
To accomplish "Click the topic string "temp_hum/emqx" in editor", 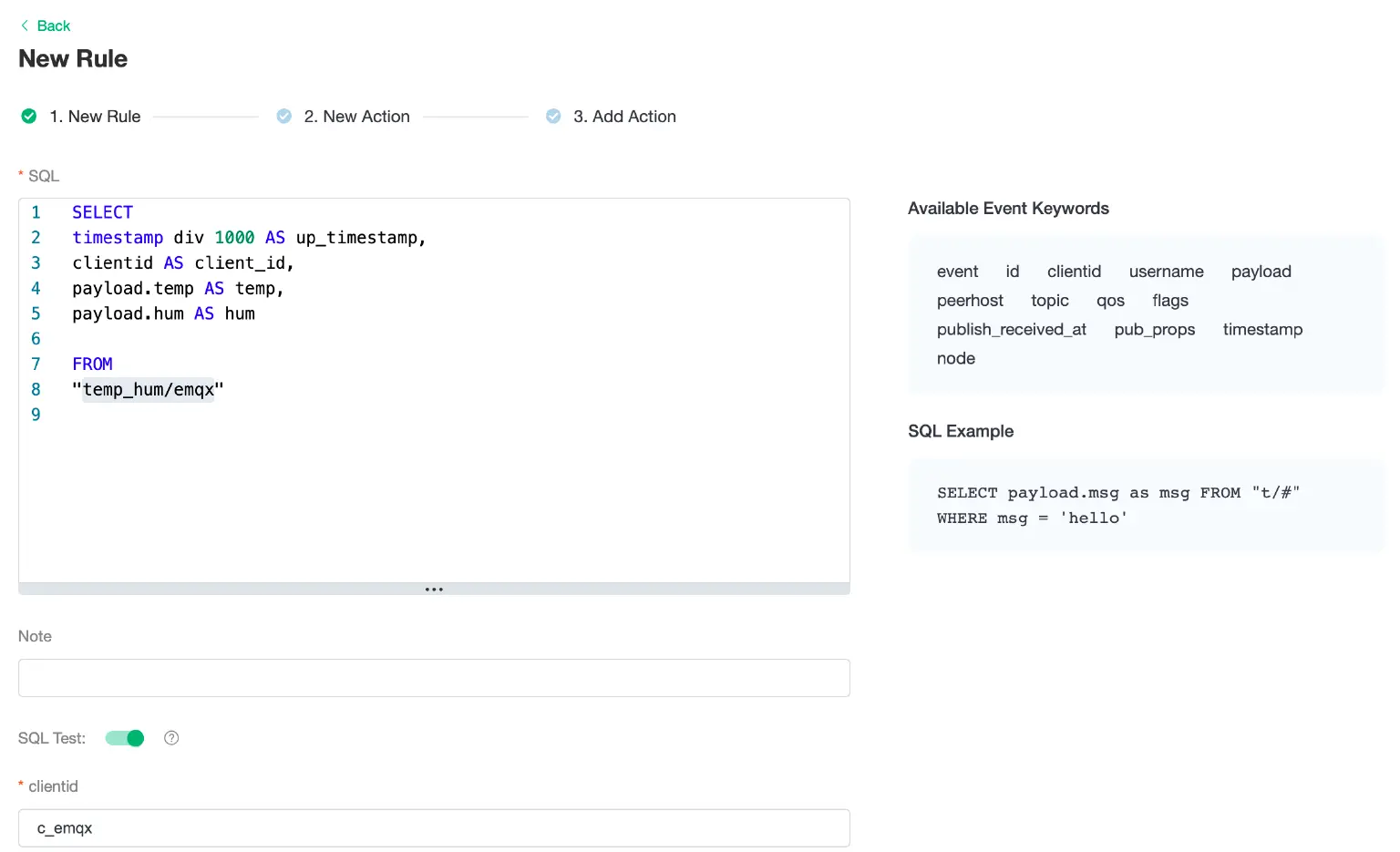I will point(148,390).
